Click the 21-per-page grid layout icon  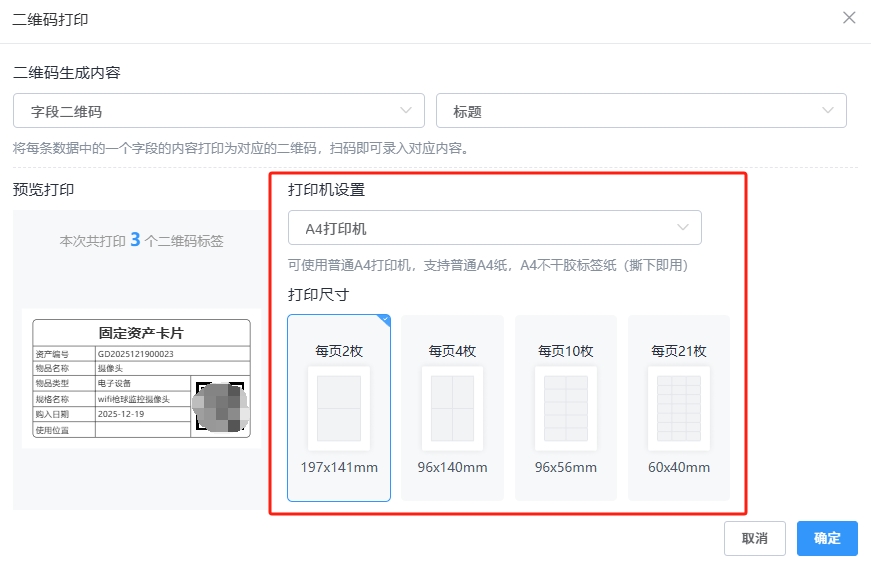click(x=678, y=408)
